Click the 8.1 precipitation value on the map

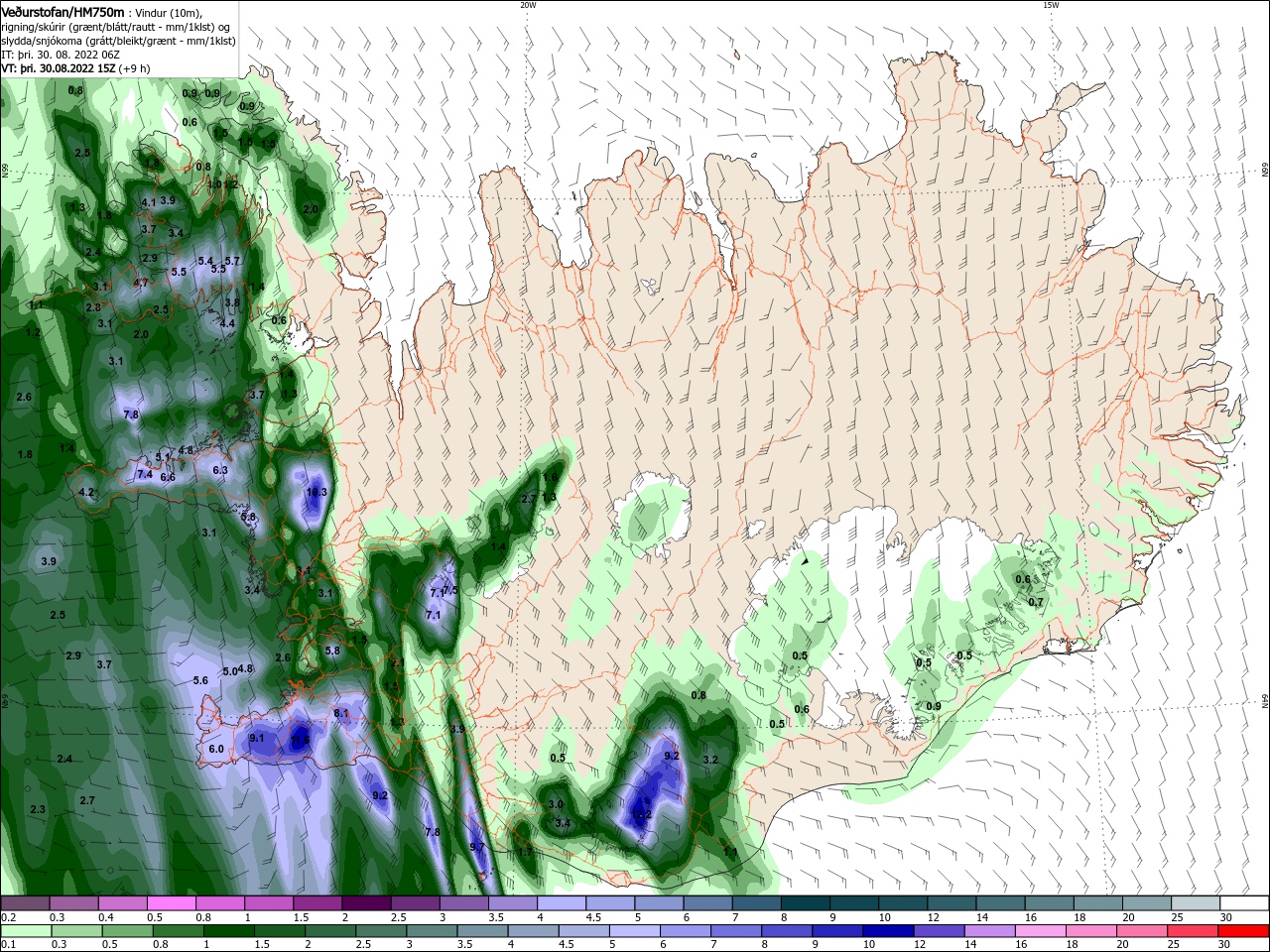pyautogui.click(x=341, y=713)
